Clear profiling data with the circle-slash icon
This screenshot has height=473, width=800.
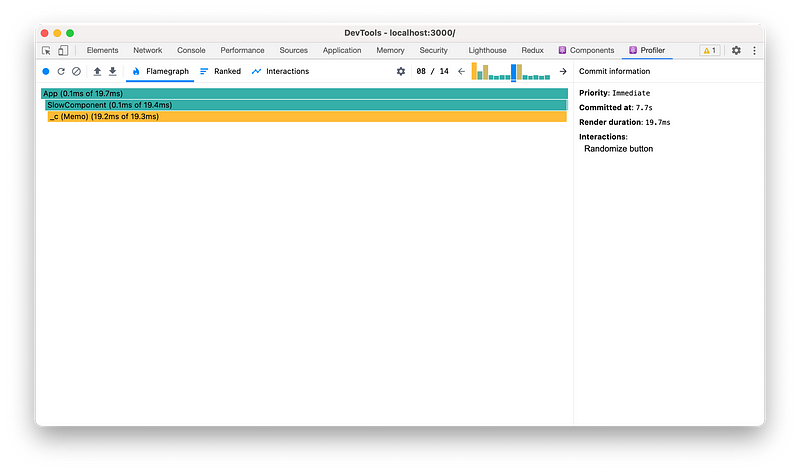[76, 72]
